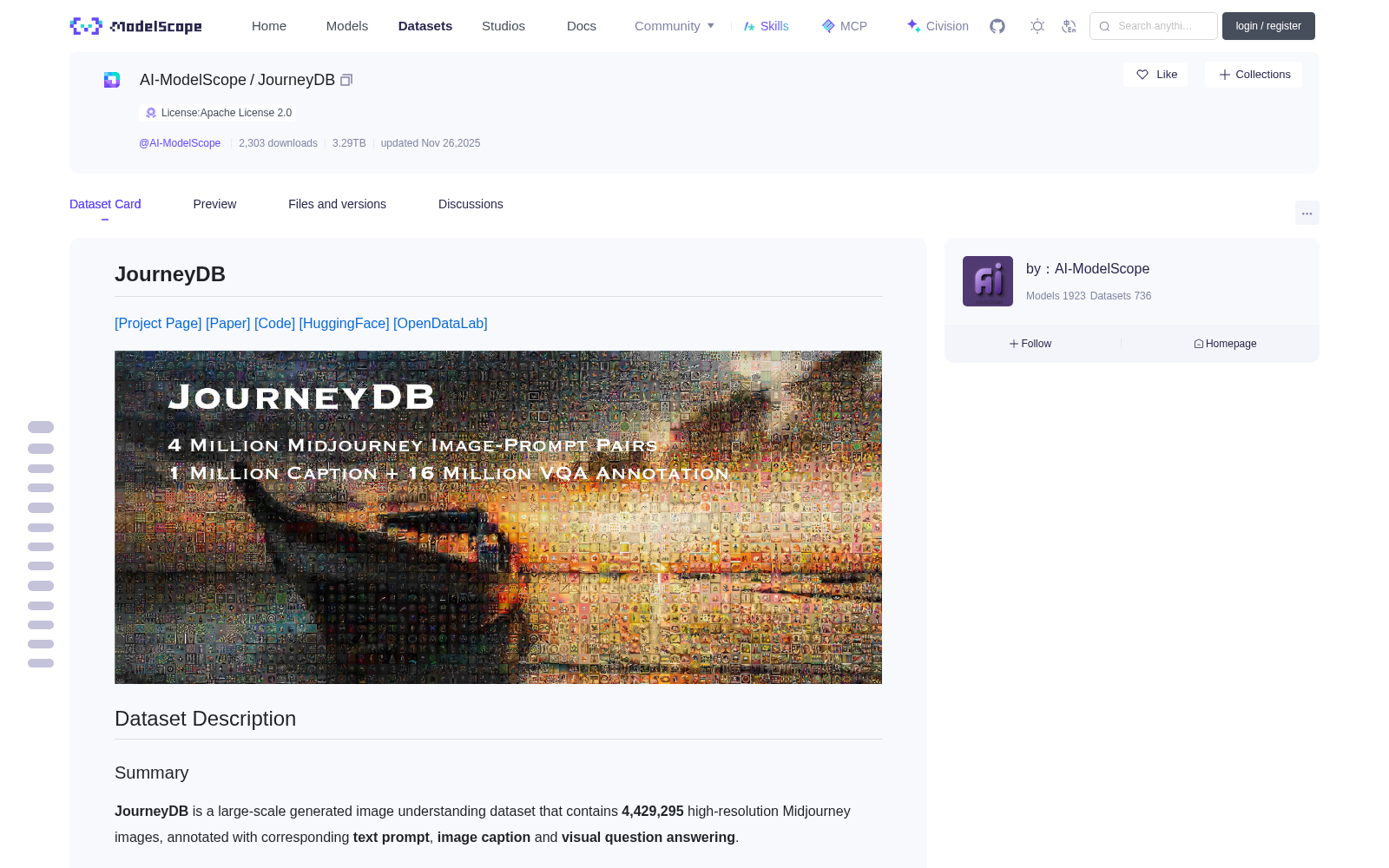Click the bottommost outline pill in left rail
The image size is (1389, 868).
coord(41,663)
